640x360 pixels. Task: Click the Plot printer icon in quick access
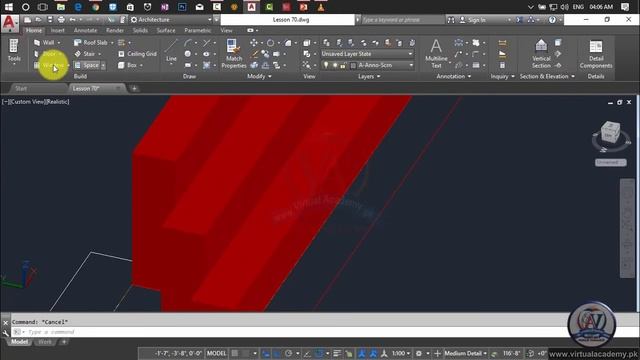(x=61, y=20)
